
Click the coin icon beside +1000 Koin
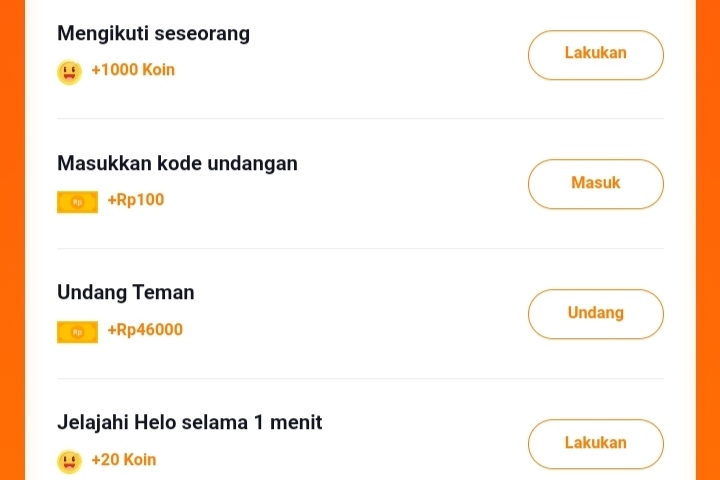pyautogui.click(x=69, y=71)
